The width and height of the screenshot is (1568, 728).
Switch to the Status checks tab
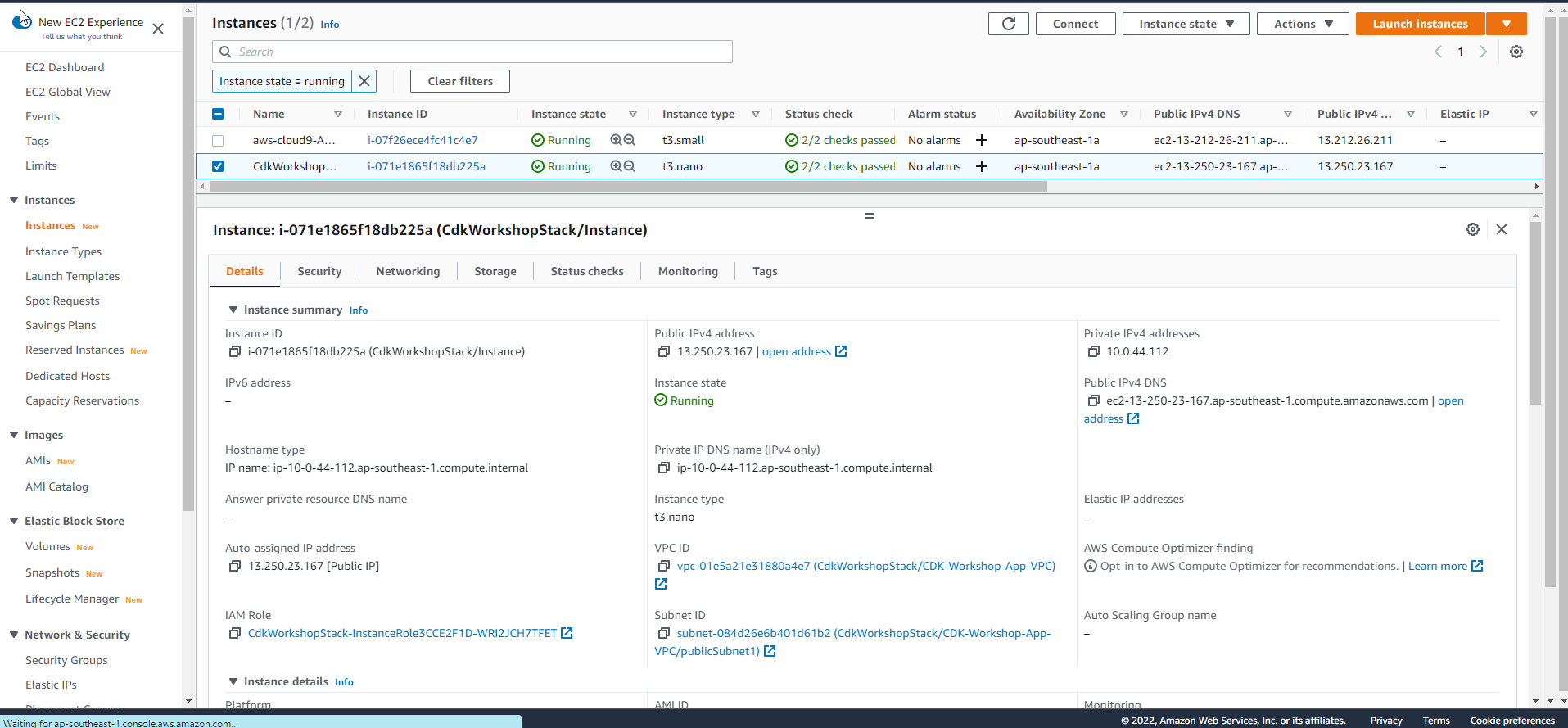point(587,271)
